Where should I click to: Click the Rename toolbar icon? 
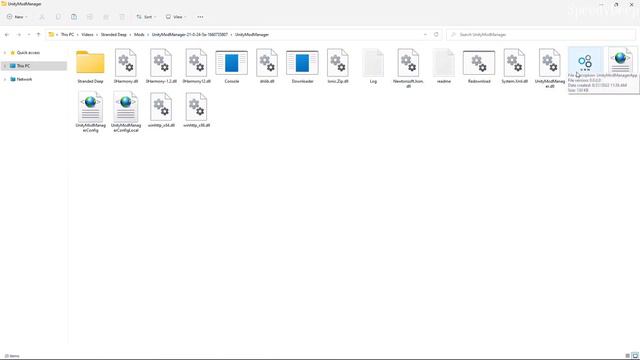pyautogui.click(x=90, y=17)
